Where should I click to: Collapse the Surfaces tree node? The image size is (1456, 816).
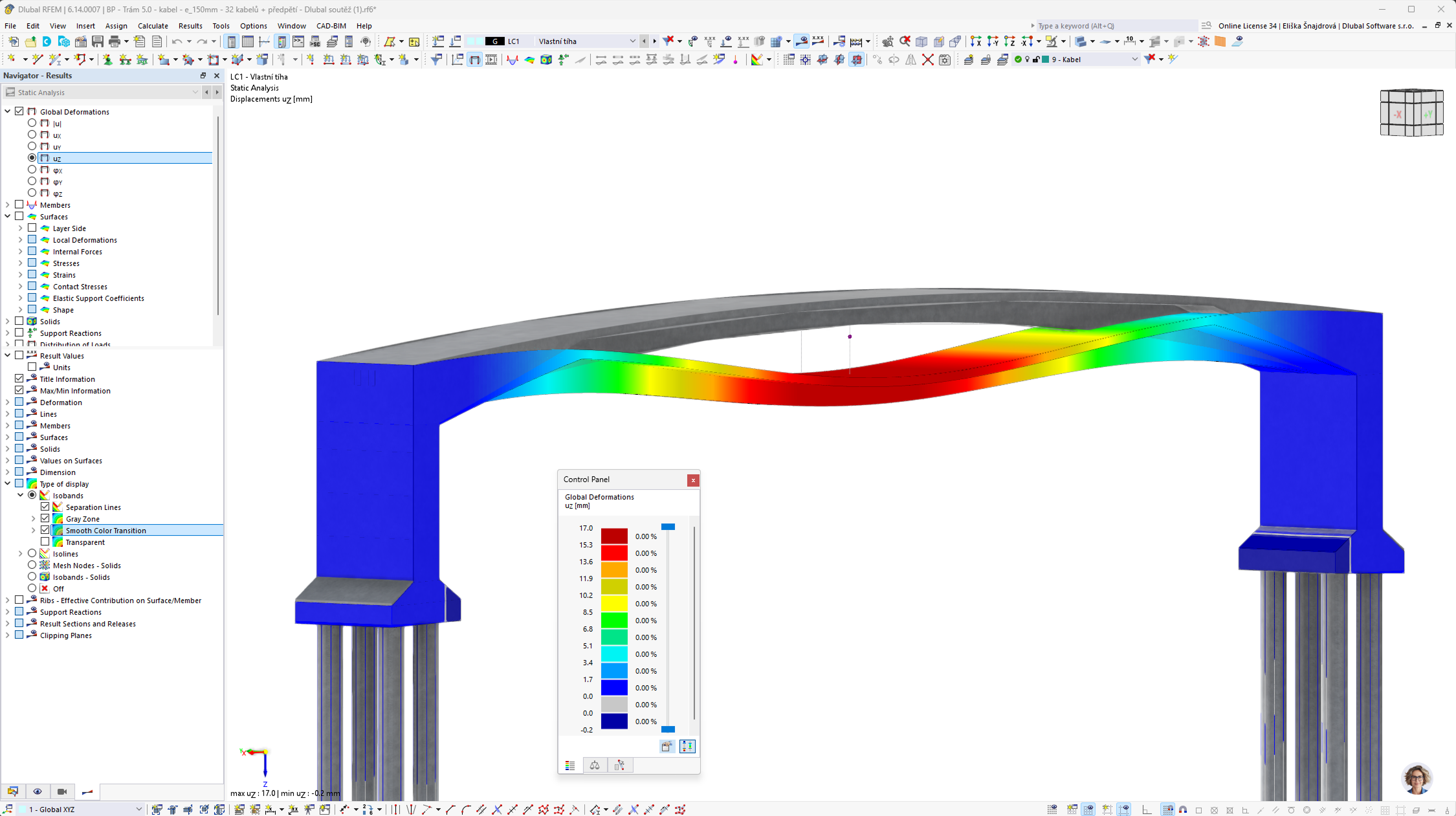[8, 216]
